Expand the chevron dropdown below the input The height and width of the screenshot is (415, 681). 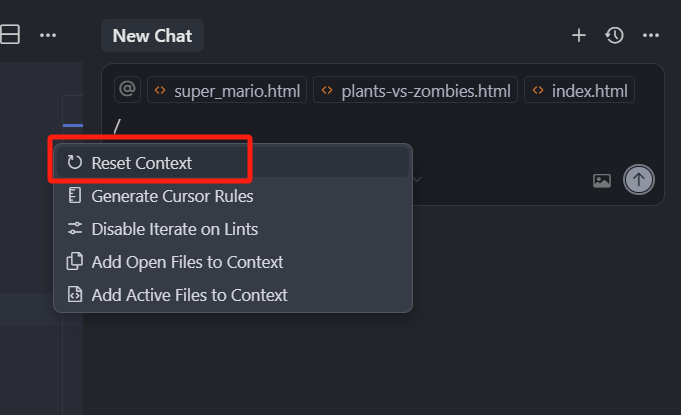click(x=417, y=179)
